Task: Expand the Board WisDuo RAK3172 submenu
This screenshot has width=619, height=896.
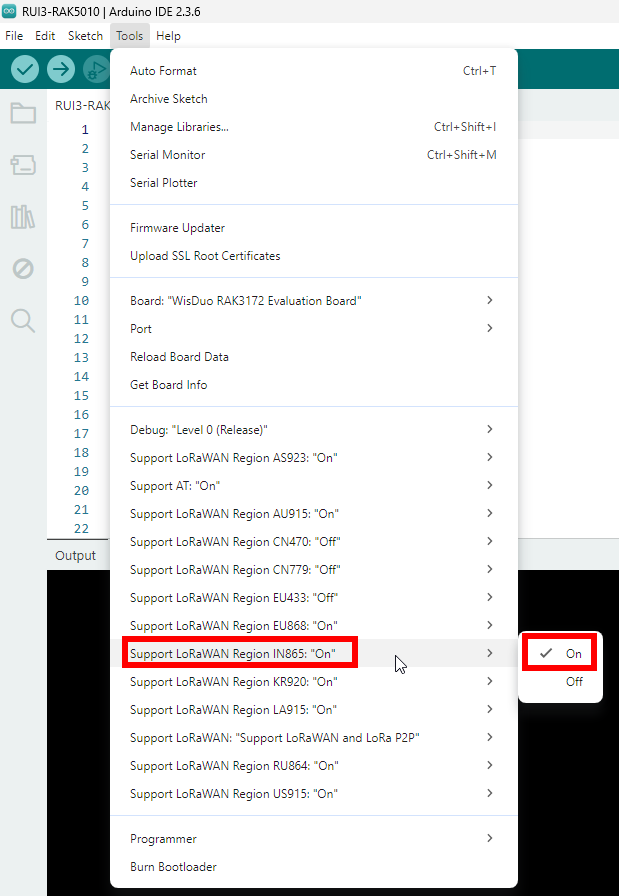Action: point(313,300)
